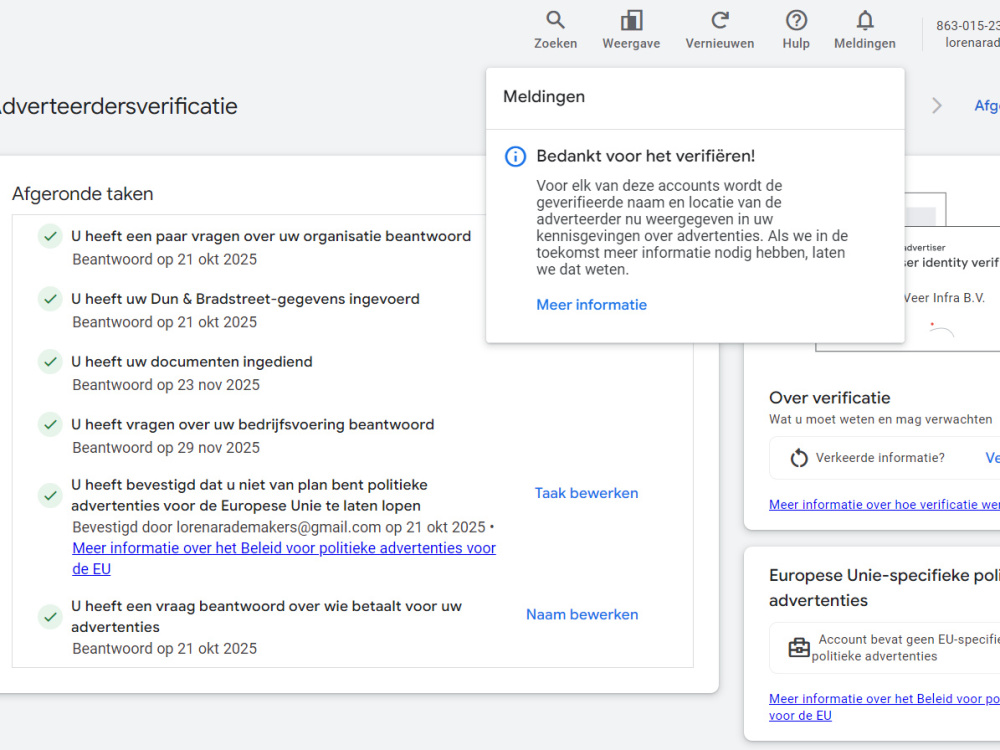Click the Vernieuwen refresh icon
This screenshot has height=750, width=1000.
[719, 20]
